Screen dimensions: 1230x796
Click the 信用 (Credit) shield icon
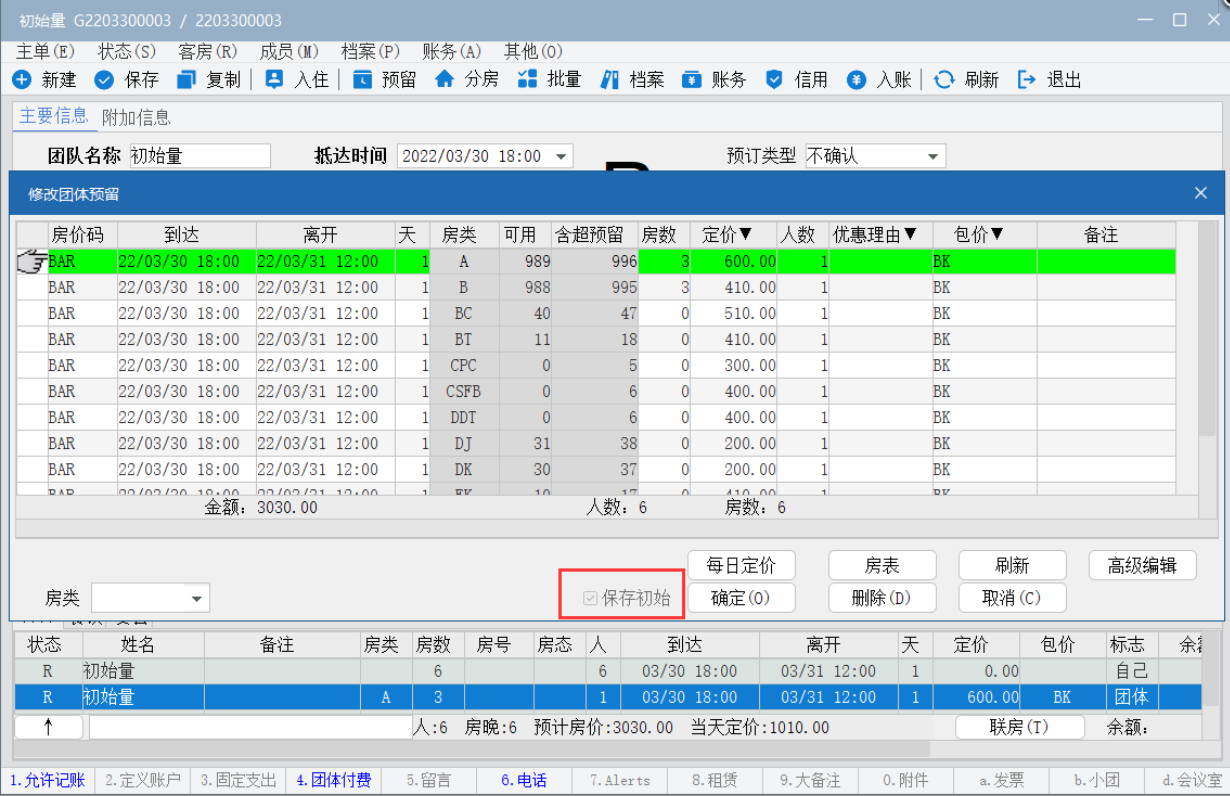click(774, 80)
